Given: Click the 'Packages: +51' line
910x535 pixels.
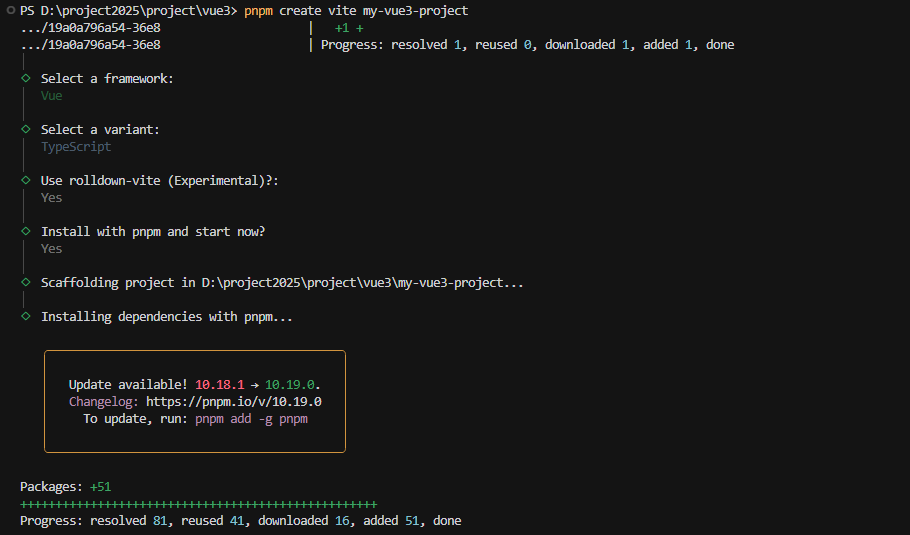Looking at the screenshot, I should [66, 487].
